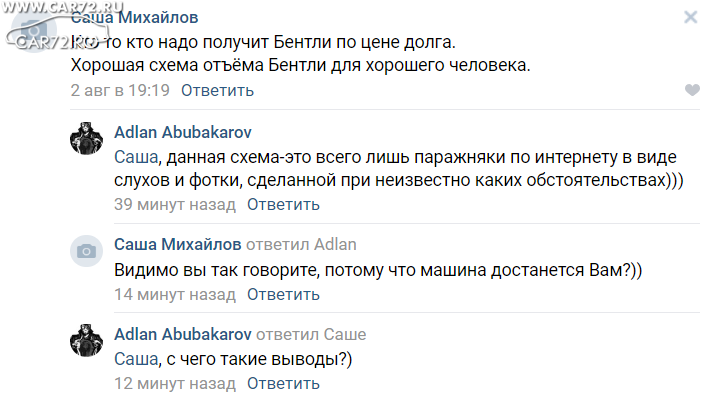Click the Саша mention before 'с чего такие выводы'
This screenshot has width=717, height=406.
(x=136, y=359)
